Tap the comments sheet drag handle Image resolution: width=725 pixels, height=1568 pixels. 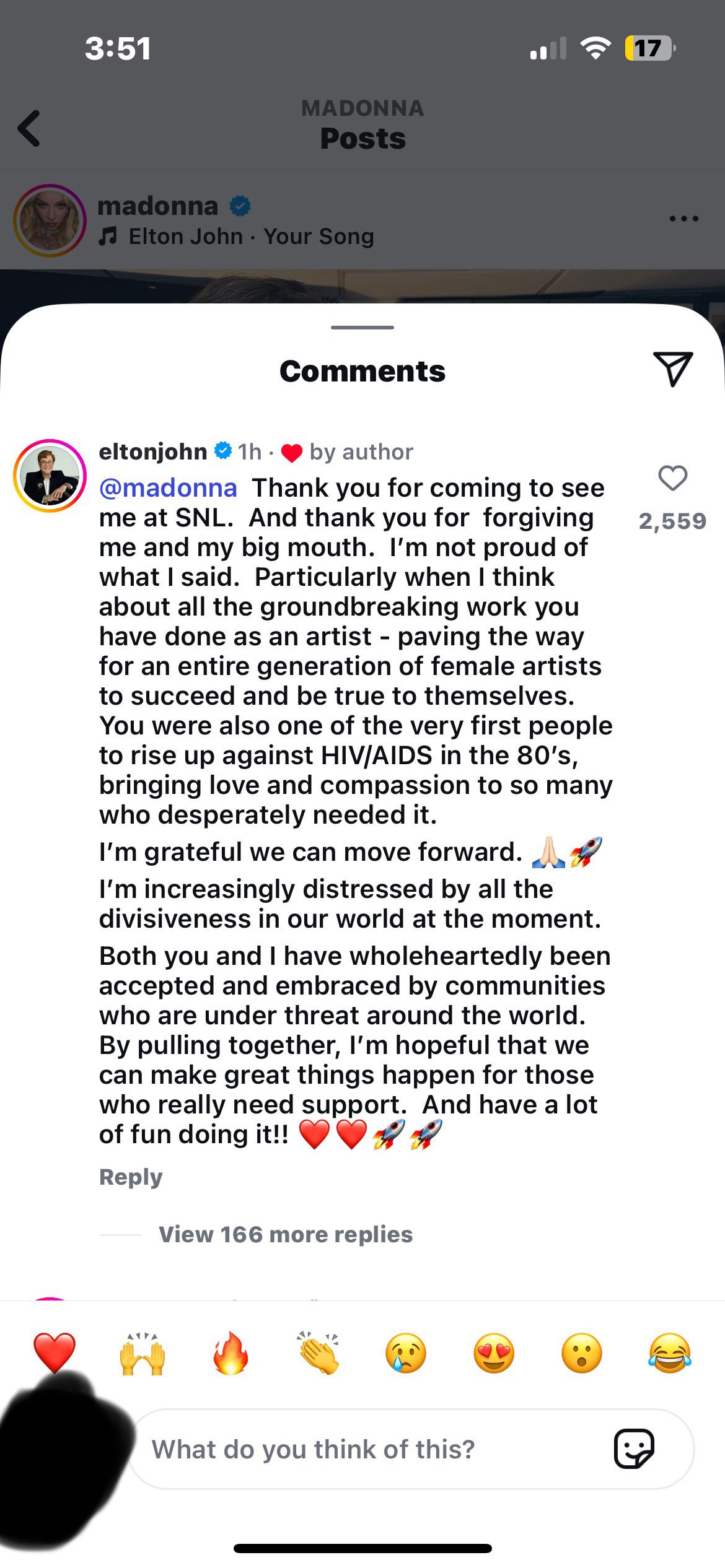(x=362, y=327)
